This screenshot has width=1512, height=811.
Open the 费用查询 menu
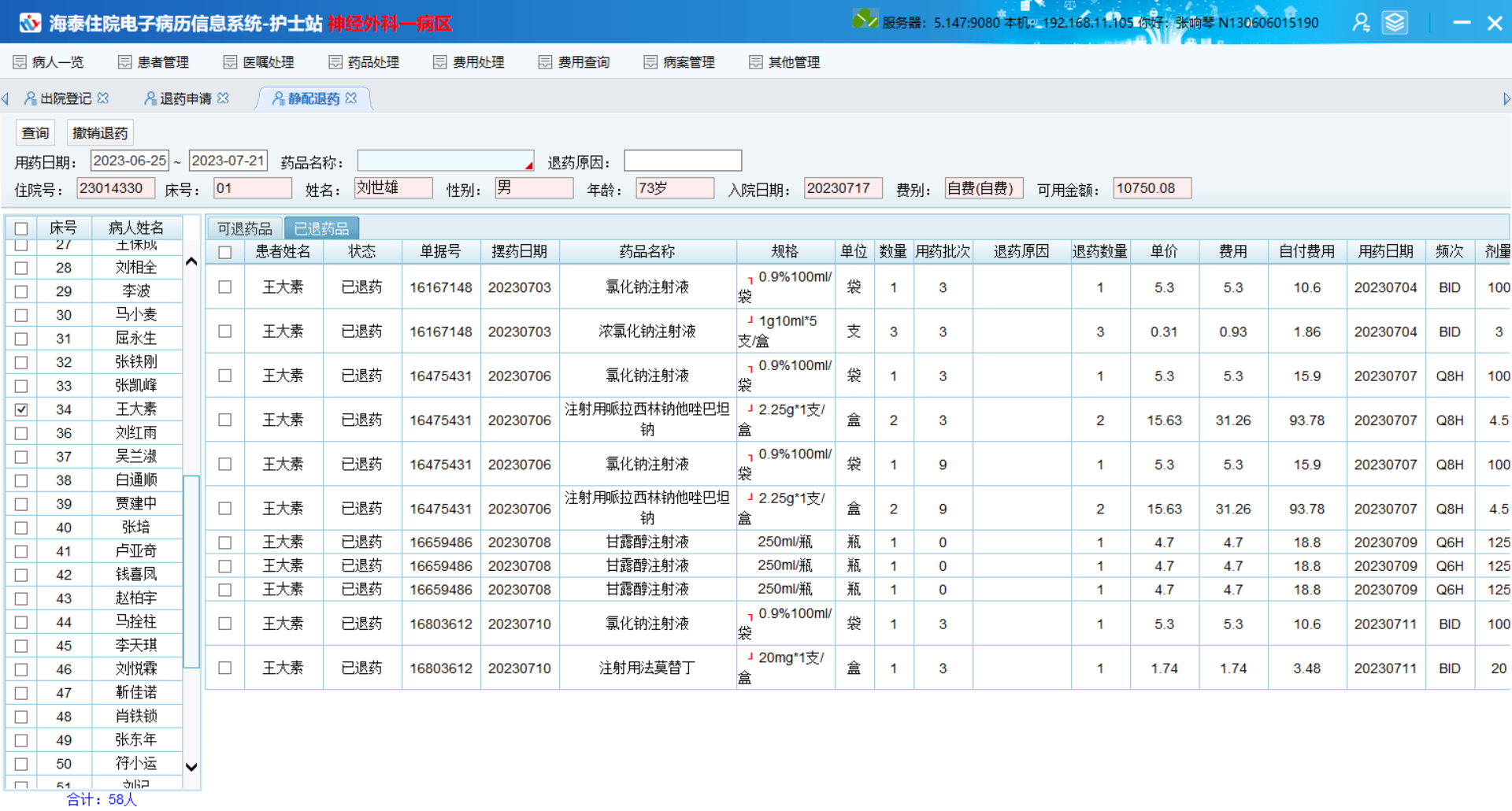pos(574,62)
